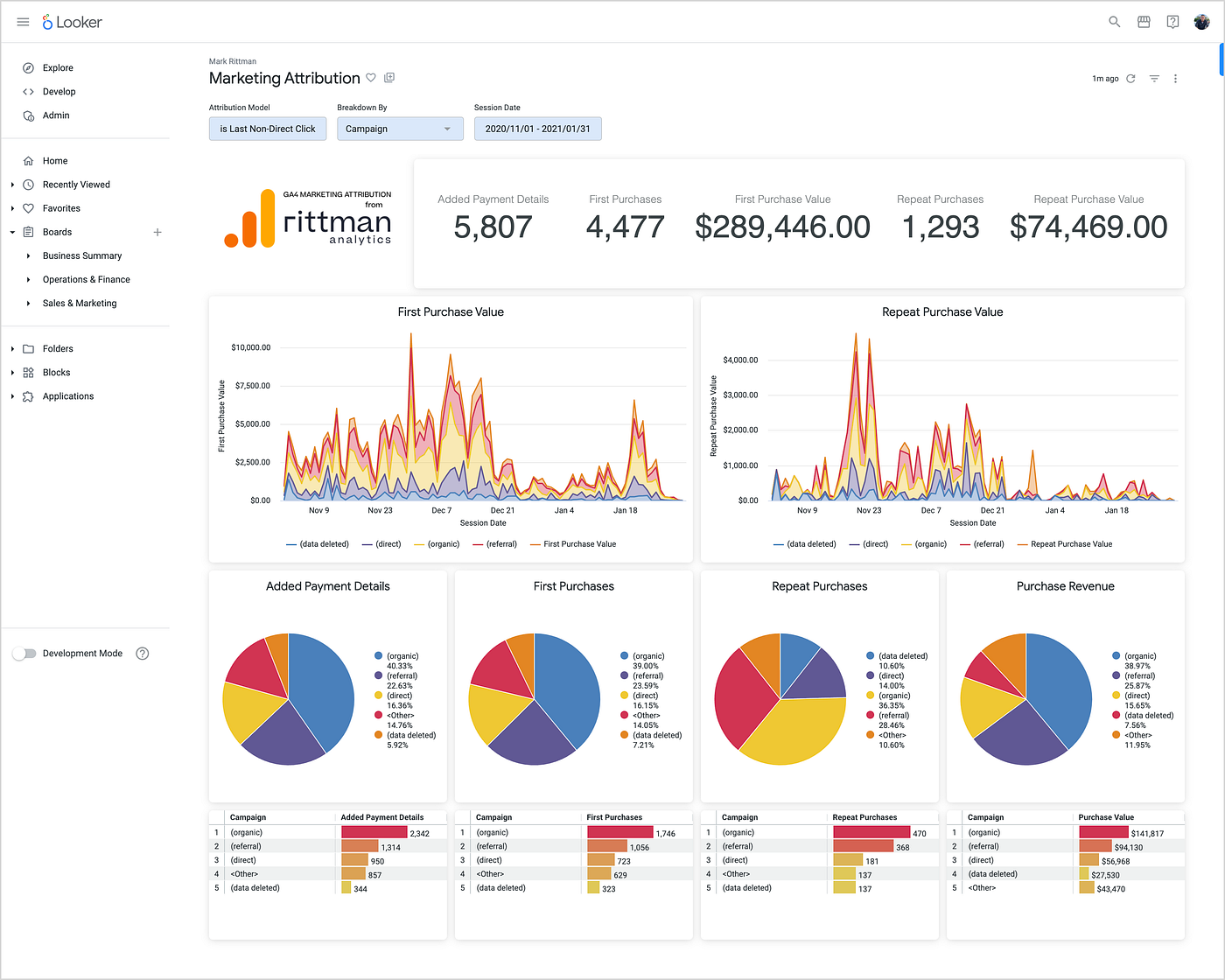Open the Marketplace icon in header

point(1144,22)
